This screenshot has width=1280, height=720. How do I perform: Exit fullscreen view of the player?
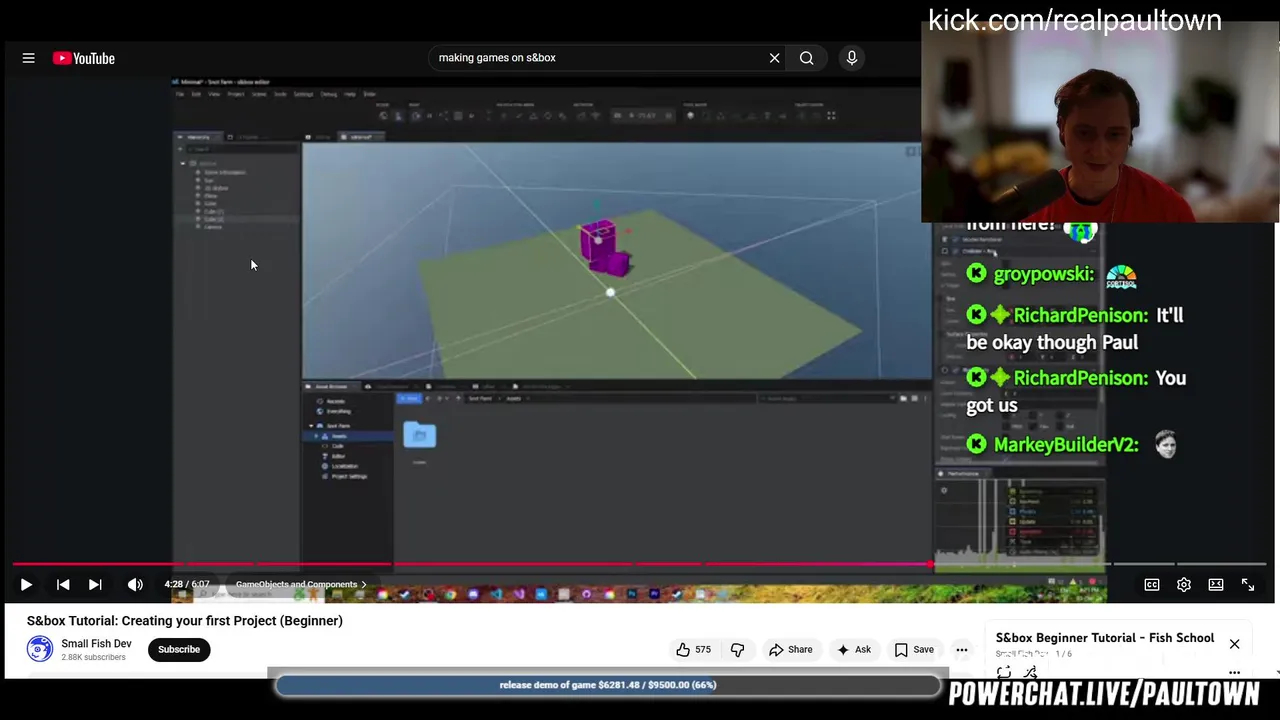click(1248, 584)
